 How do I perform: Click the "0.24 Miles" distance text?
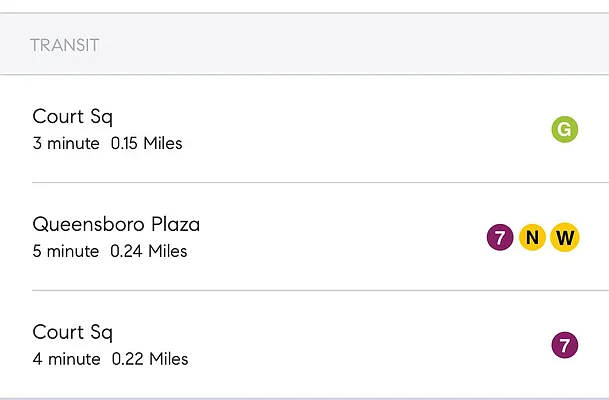149,252
